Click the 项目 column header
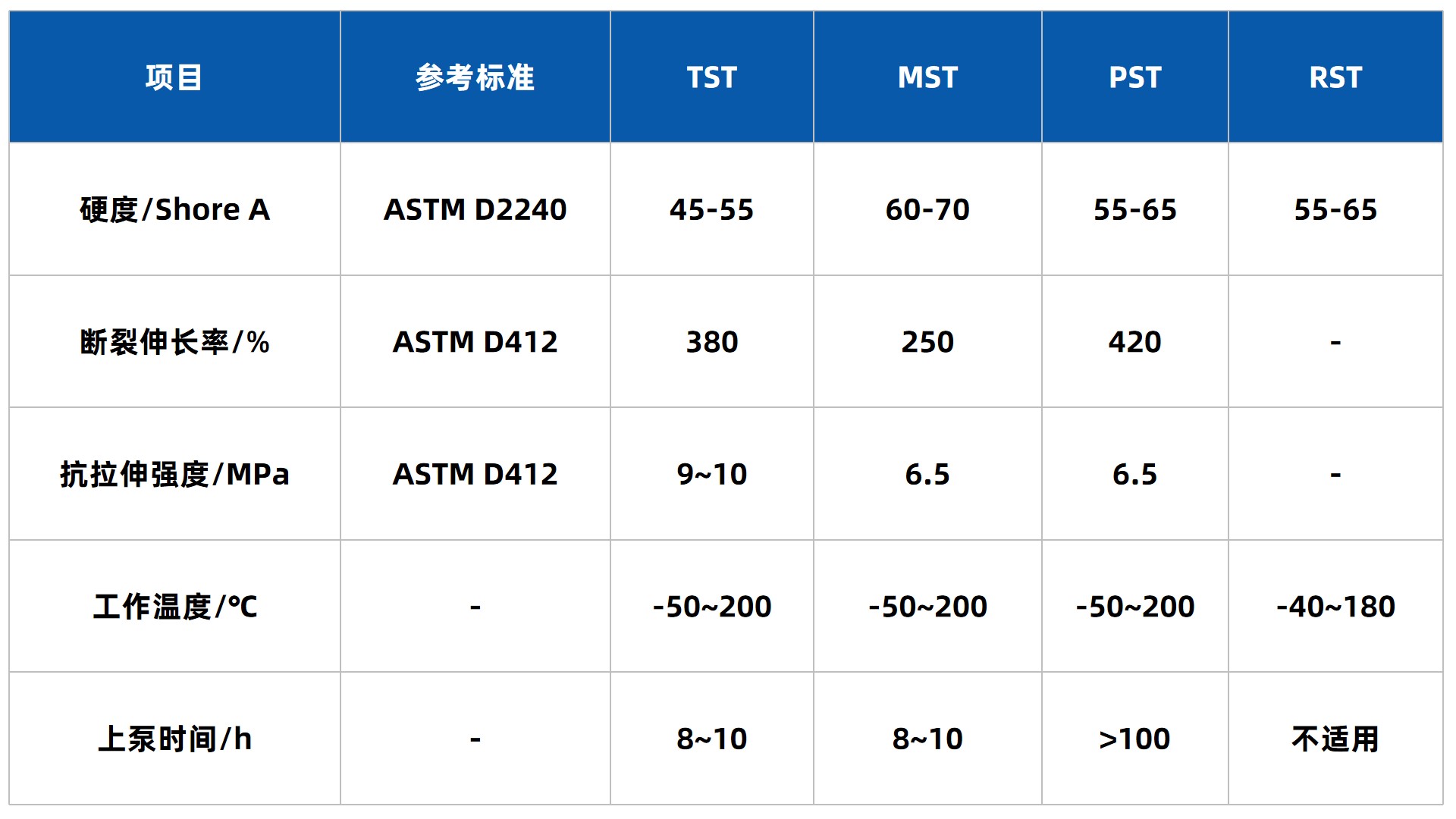This screenshot has height=819, width=1456. click(174, 77)
